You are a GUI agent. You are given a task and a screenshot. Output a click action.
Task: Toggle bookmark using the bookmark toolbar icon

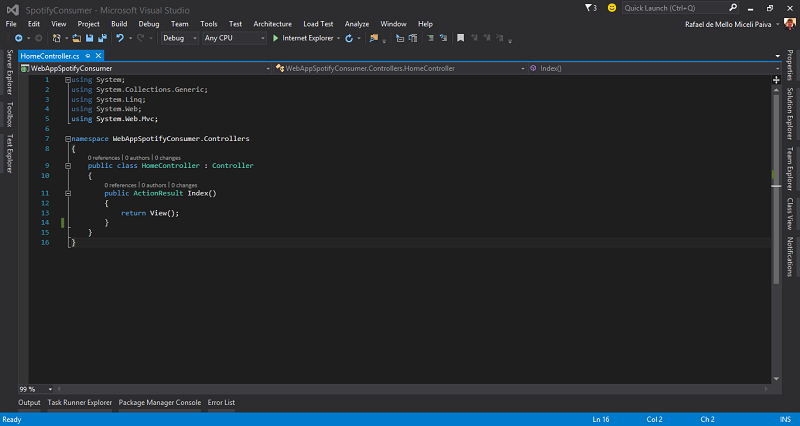459,38
